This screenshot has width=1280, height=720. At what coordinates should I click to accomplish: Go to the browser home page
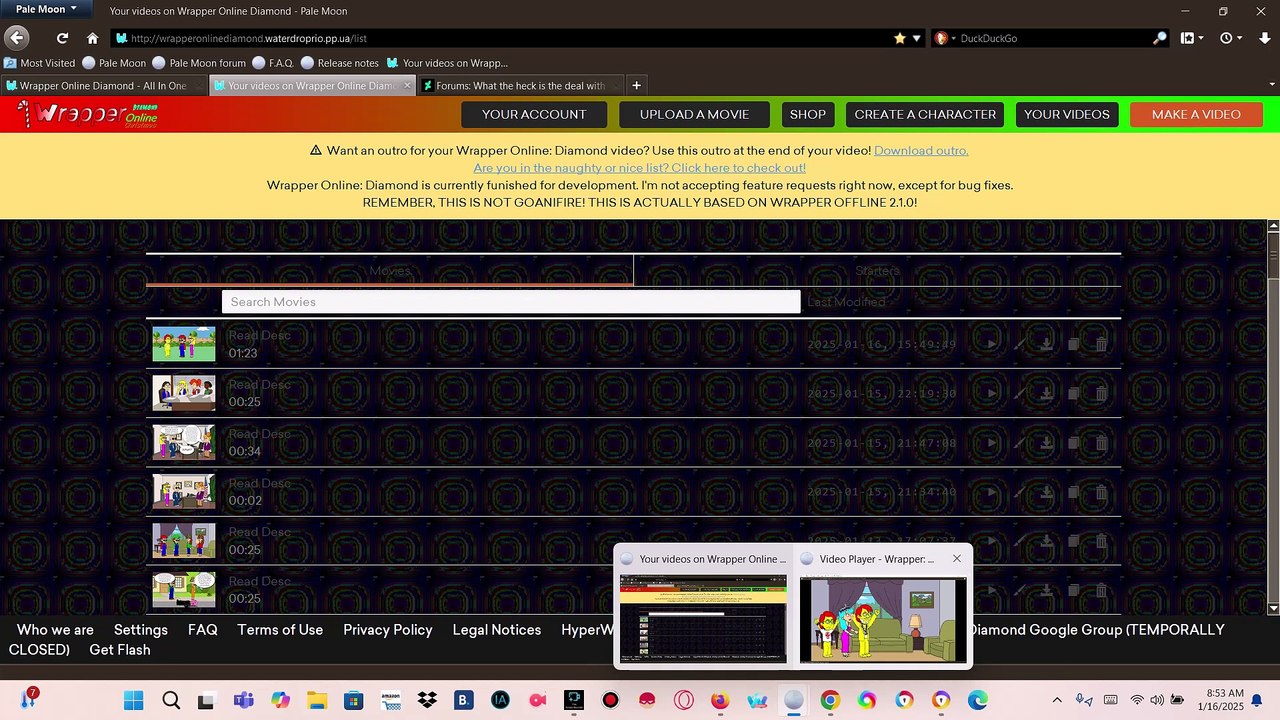pos(92,38)
